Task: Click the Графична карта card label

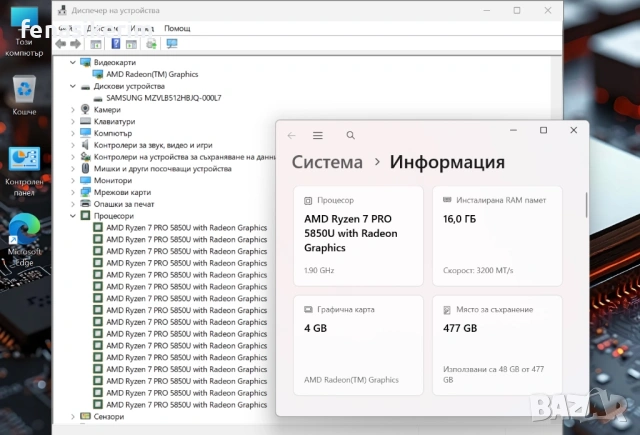Action: [x=346, y=310]
